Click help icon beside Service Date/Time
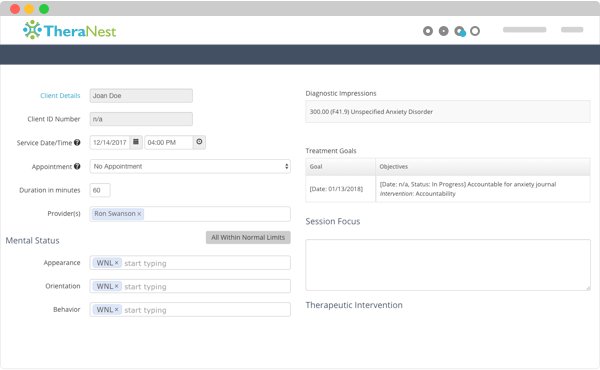This screenshot has height=370, width=600. 77,143
